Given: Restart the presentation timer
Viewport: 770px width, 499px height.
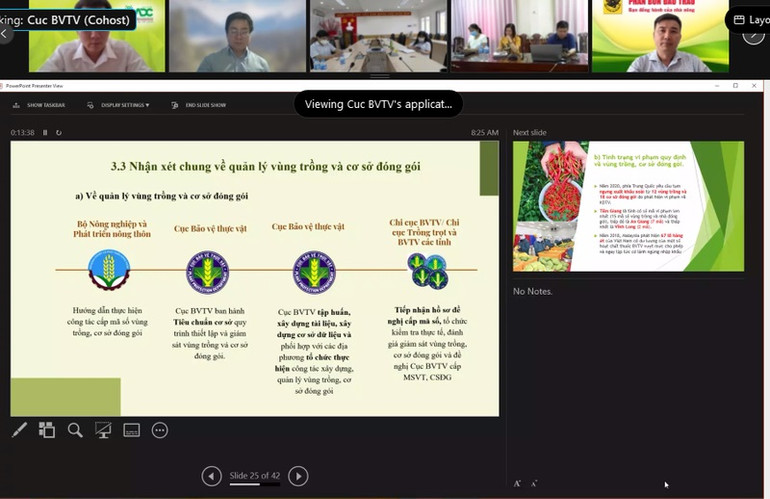Looking at the screenshot, I should (x=58, y=132).
